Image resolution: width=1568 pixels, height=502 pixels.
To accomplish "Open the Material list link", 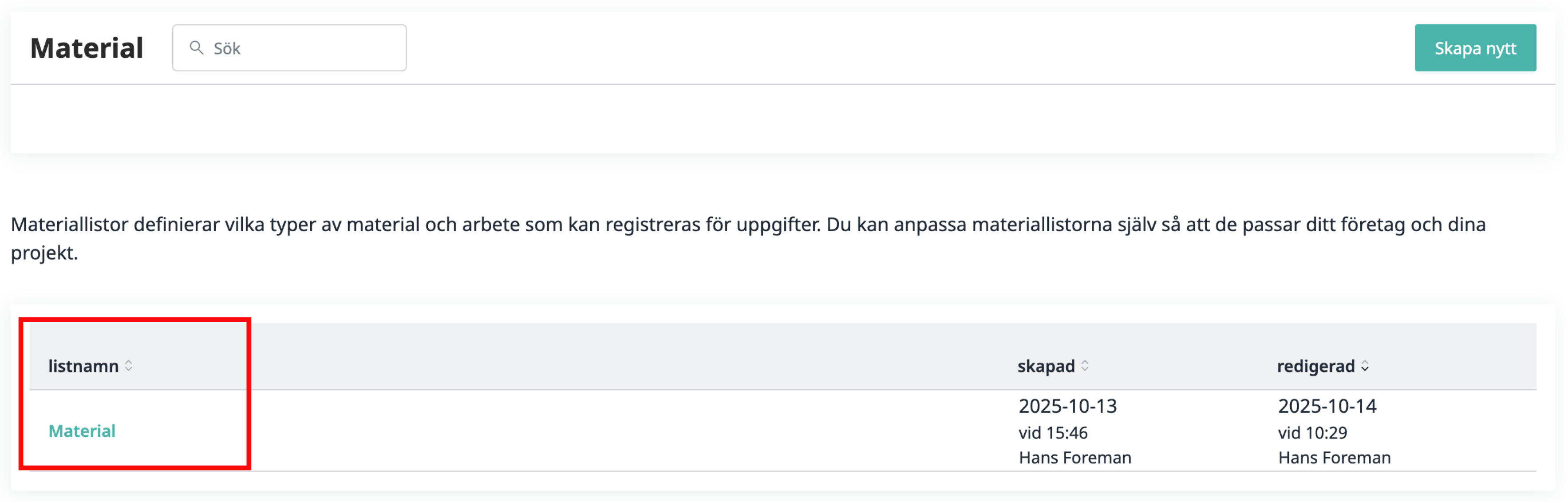I will pos(82,431).
